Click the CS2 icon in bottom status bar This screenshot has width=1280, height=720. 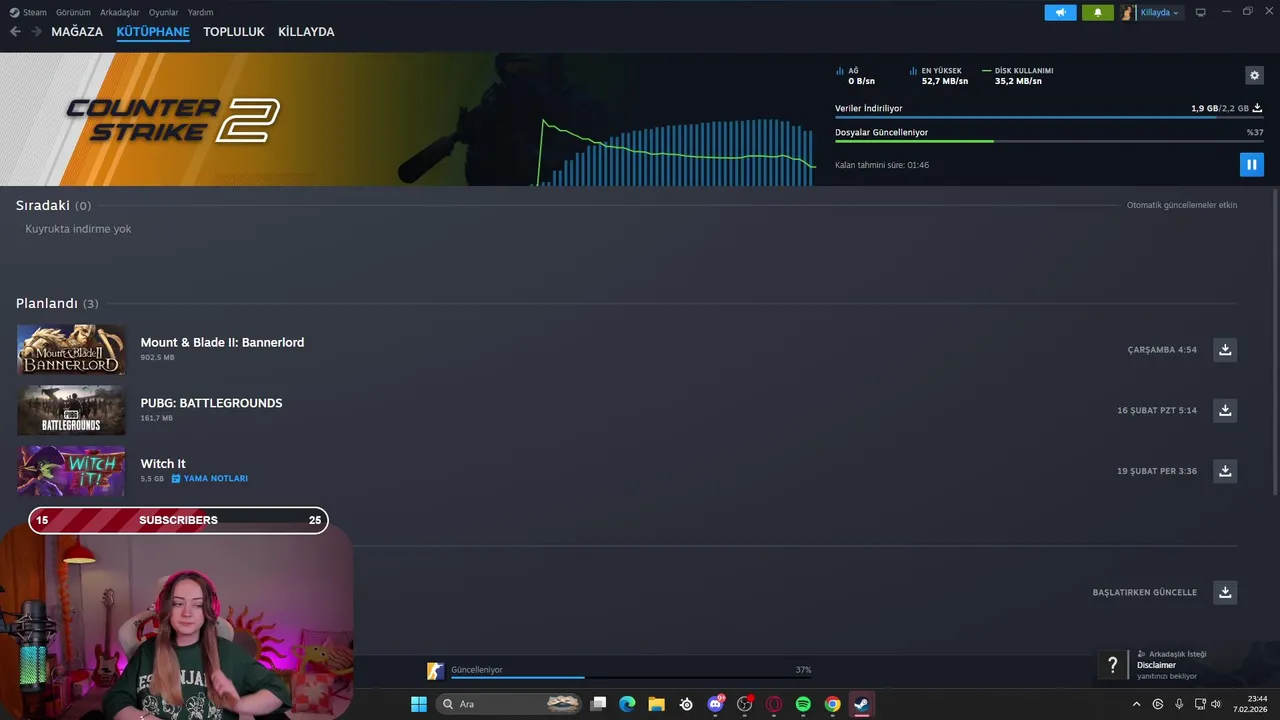click(435, 671)
